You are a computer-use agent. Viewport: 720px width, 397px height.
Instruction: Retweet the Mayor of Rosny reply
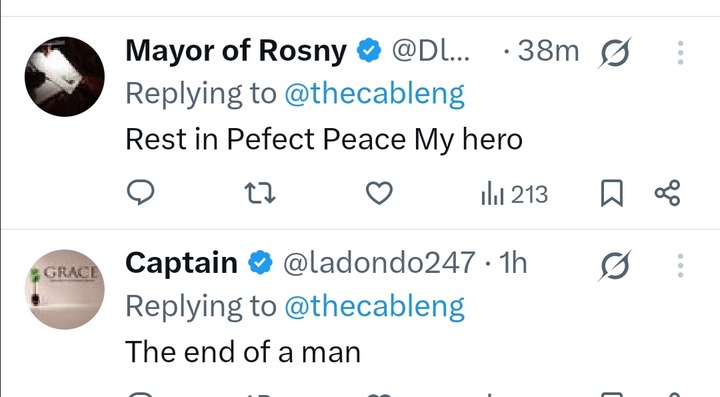tap(260, 193)
